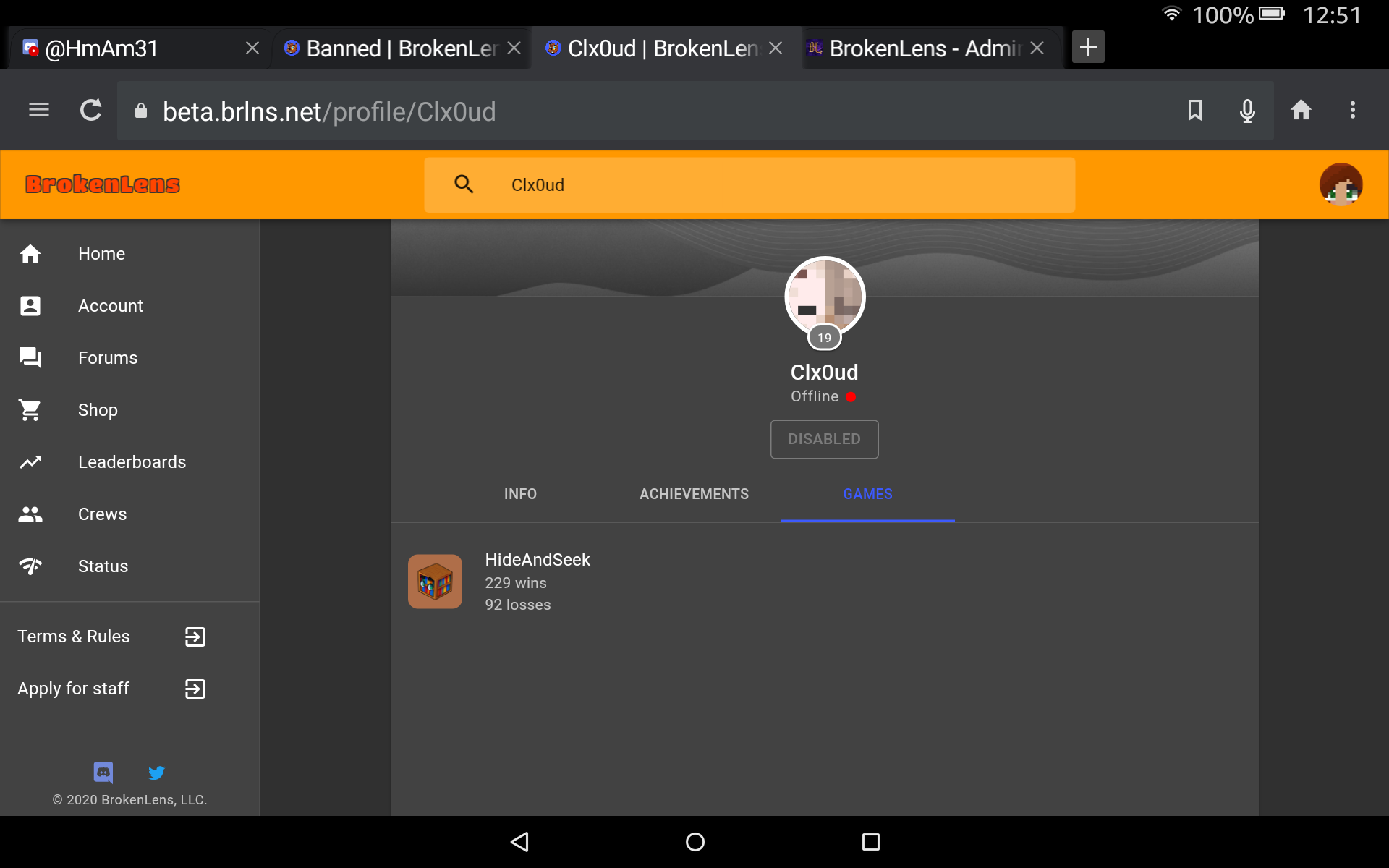Tap the lock icon in address bar

point(141,111)
